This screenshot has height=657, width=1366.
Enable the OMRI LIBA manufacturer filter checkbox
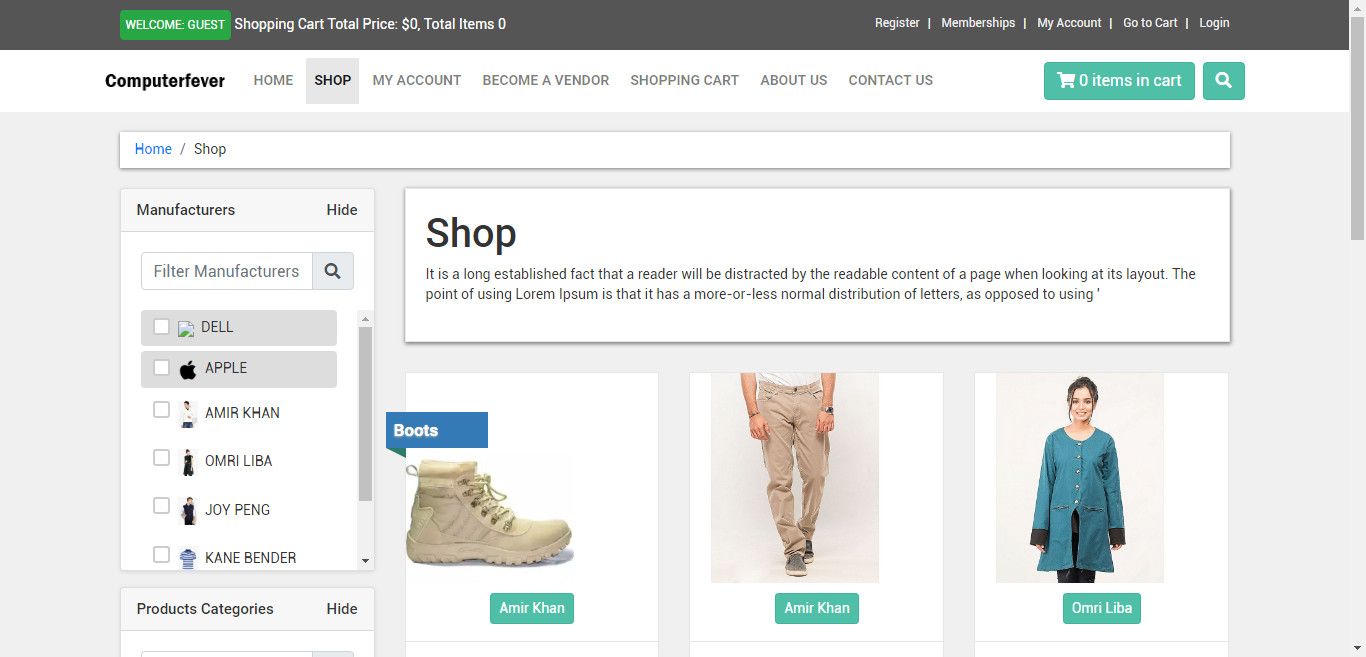click(x=161, y=458)
